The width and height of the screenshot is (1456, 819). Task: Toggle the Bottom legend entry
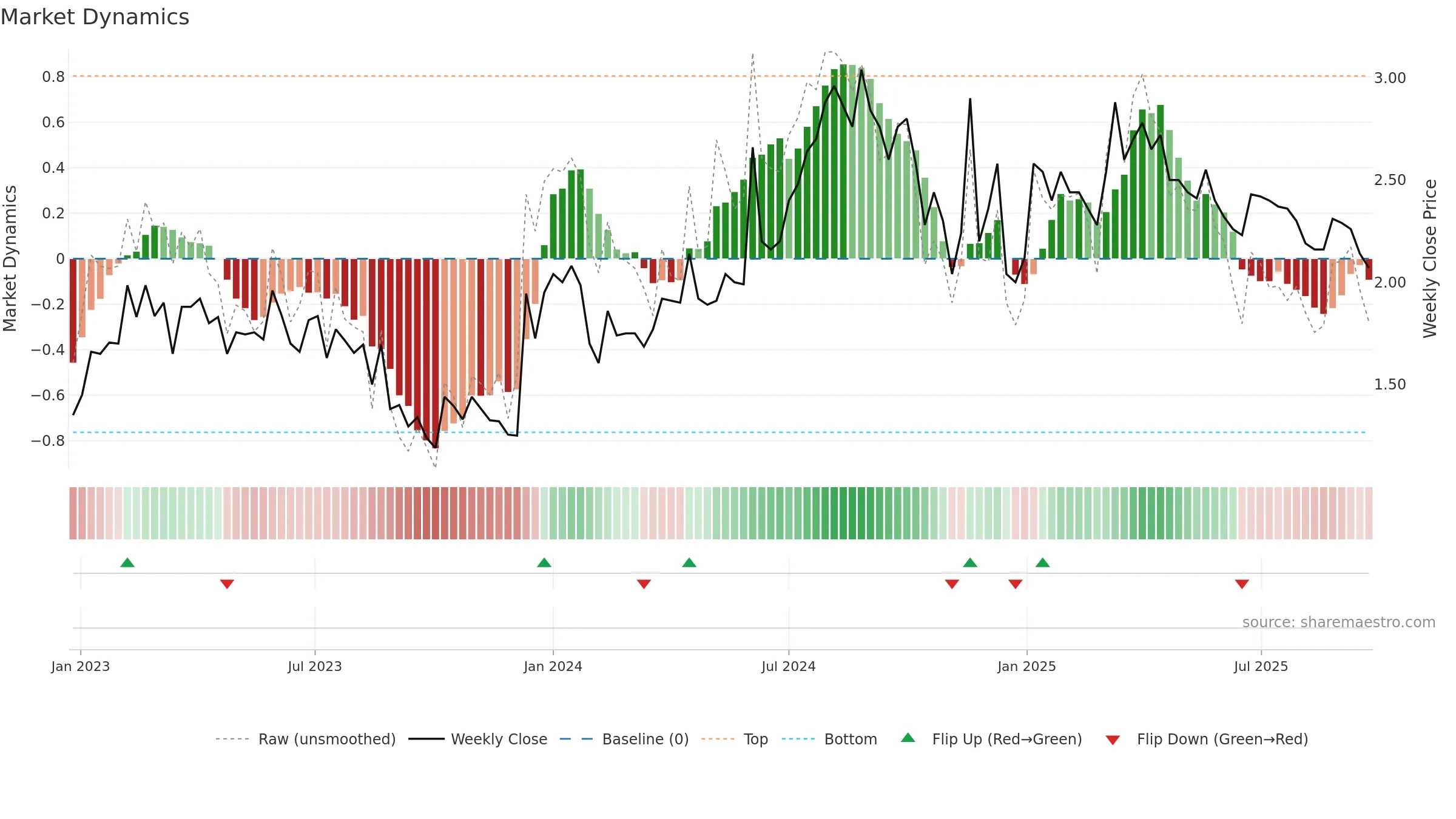pos(829,739)
